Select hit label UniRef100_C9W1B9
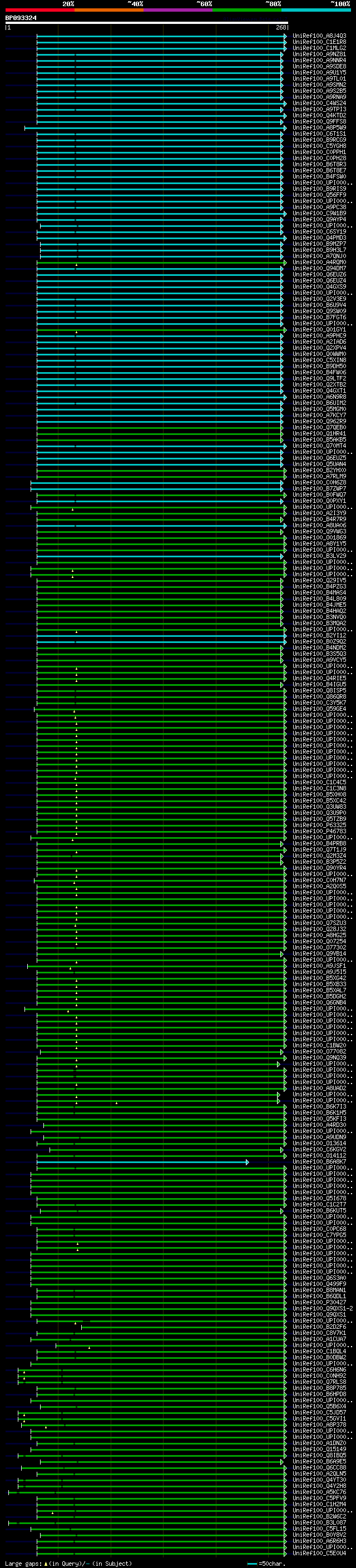 [x=319, y=214]
